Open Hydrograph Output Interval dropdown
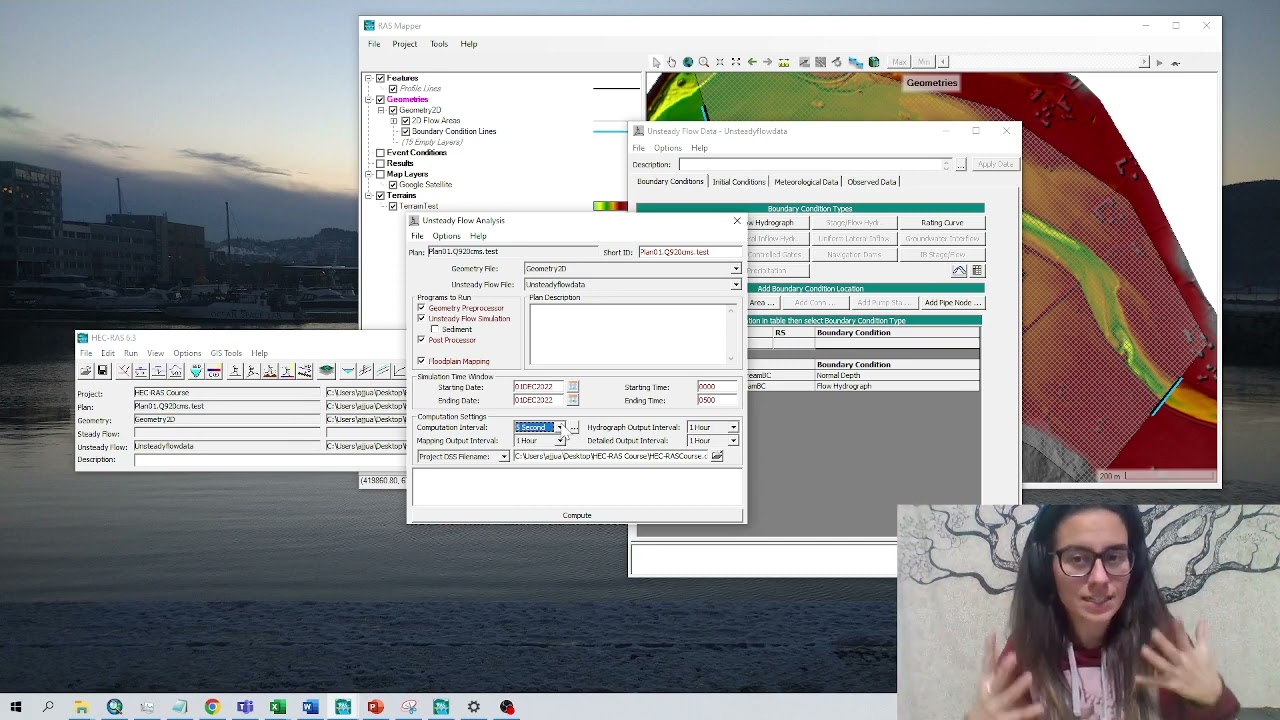This screenshot has height=720, width=1280. point(733,428)
